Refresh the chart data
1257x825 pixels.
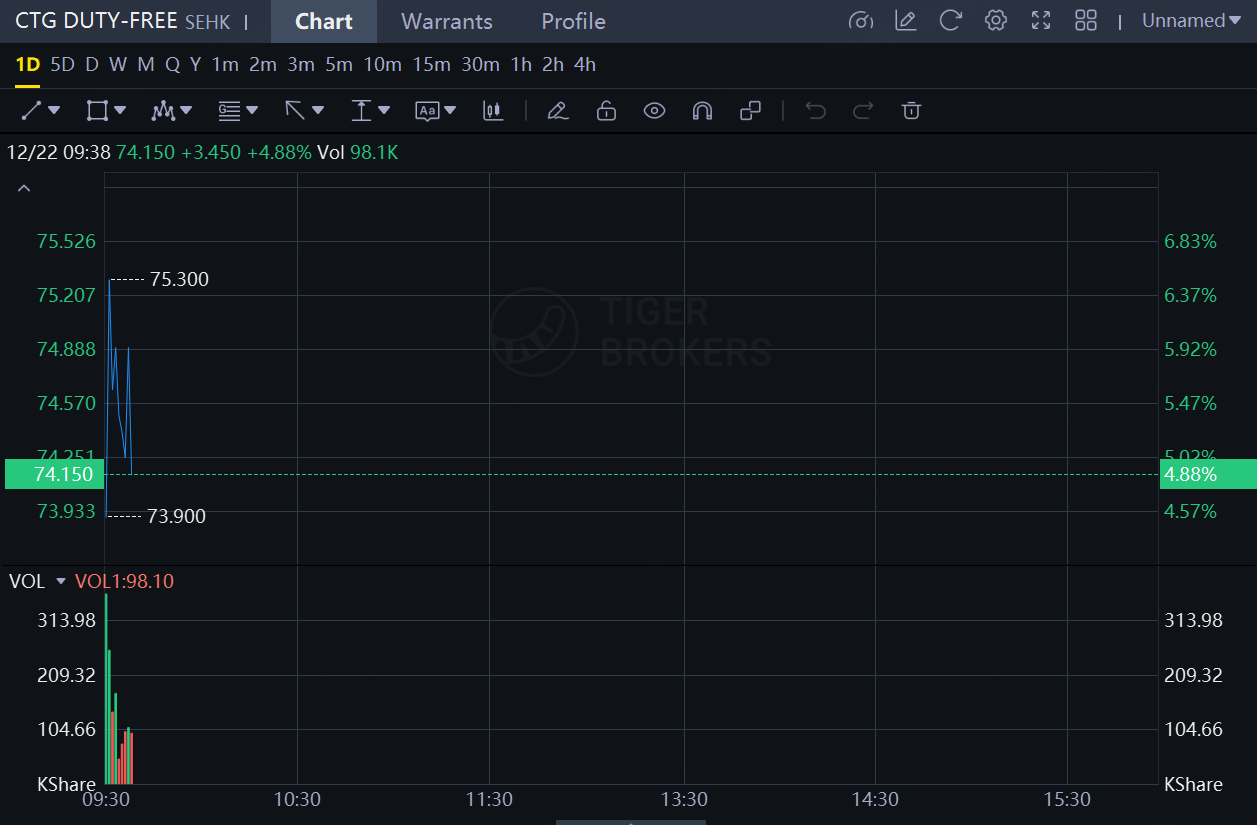coord(951,21)
